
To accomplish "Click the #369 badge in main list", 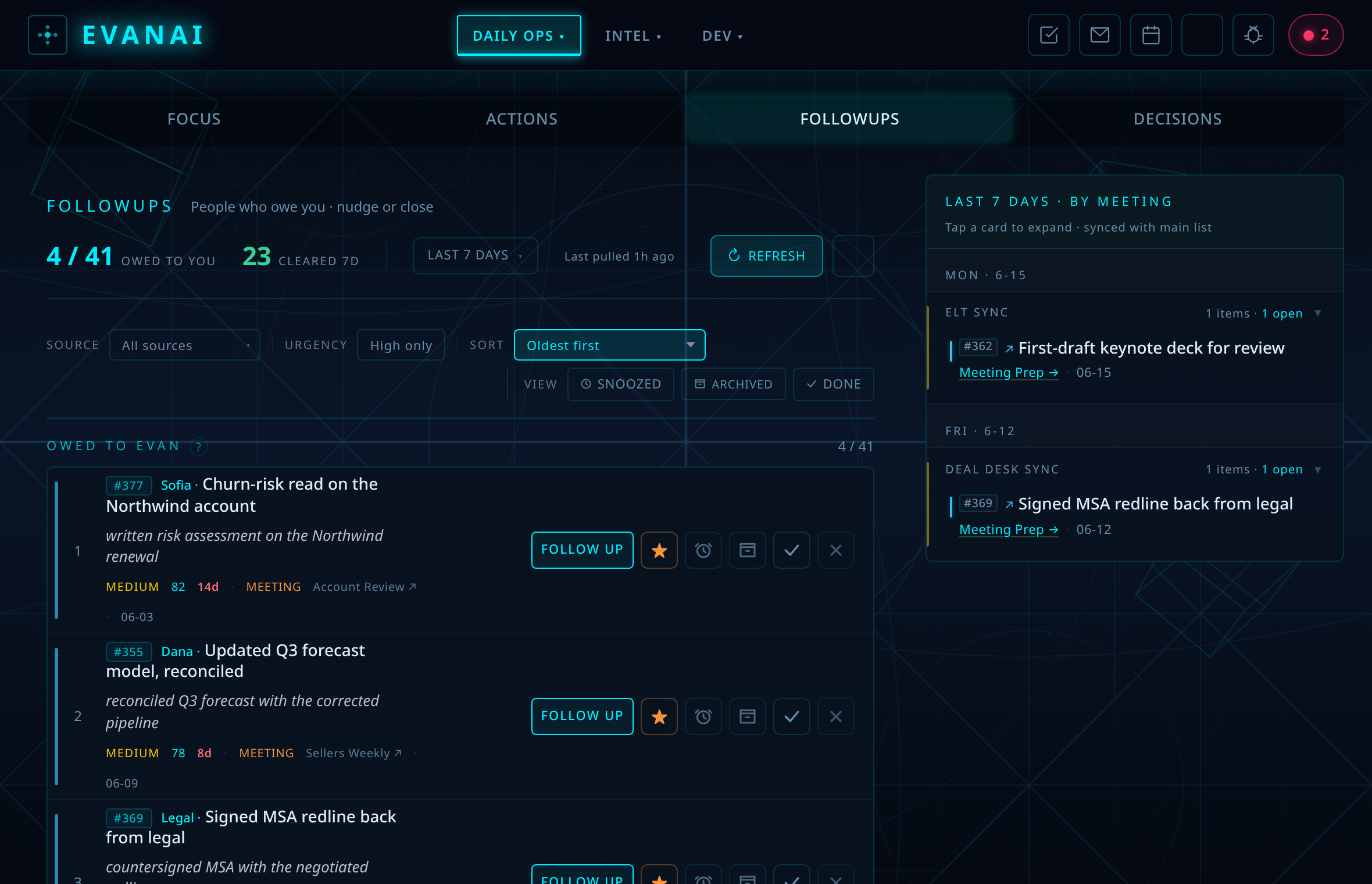I will 128,818.
